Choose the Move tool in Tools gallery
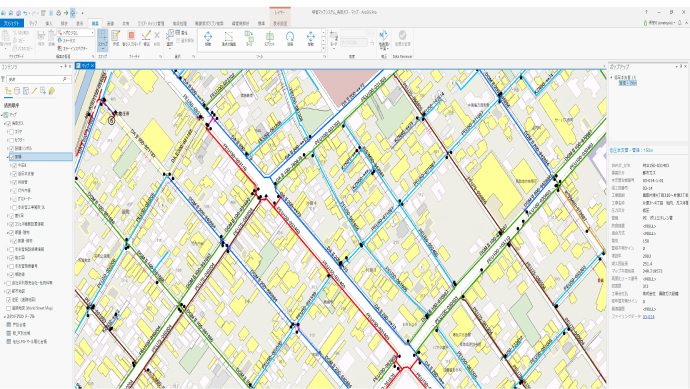 click(208, 38)
